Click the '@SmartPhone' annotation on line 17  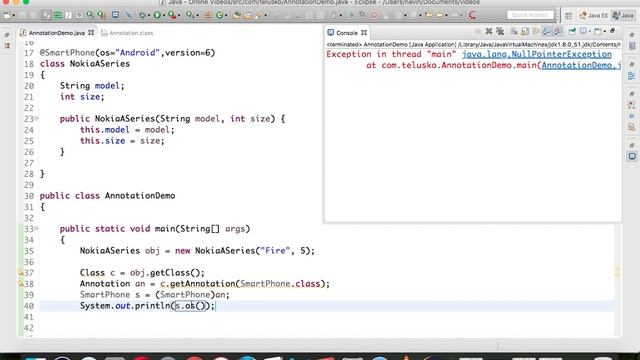pyautogui.click(x=67, y=53)
